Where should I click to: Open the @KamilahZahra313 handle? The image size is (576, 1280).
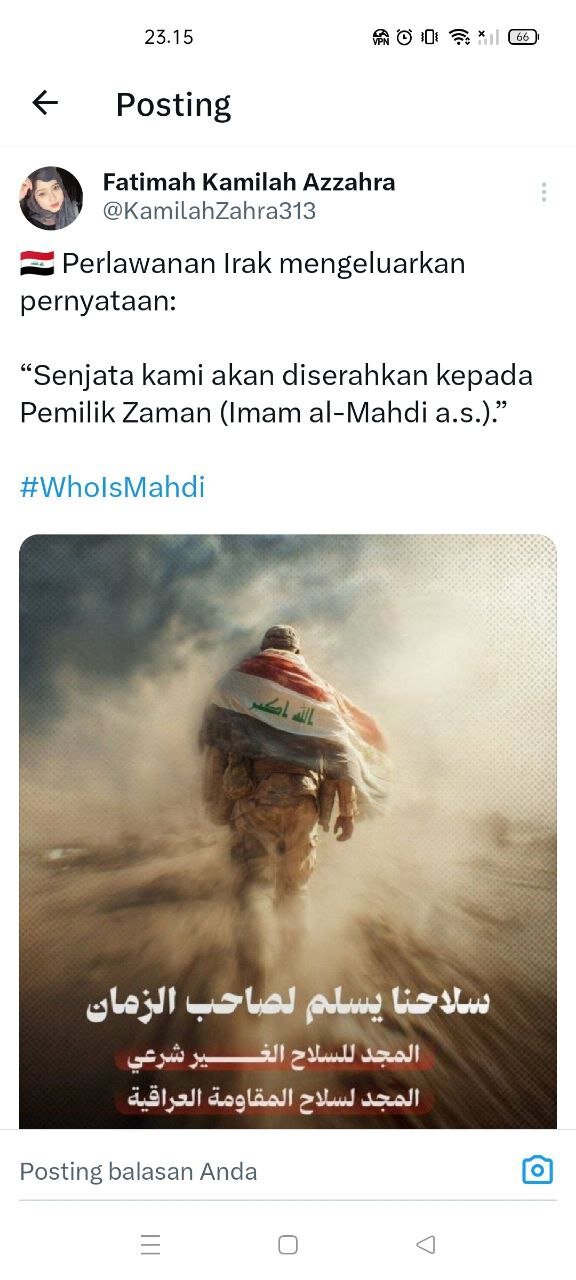(209, 211)
